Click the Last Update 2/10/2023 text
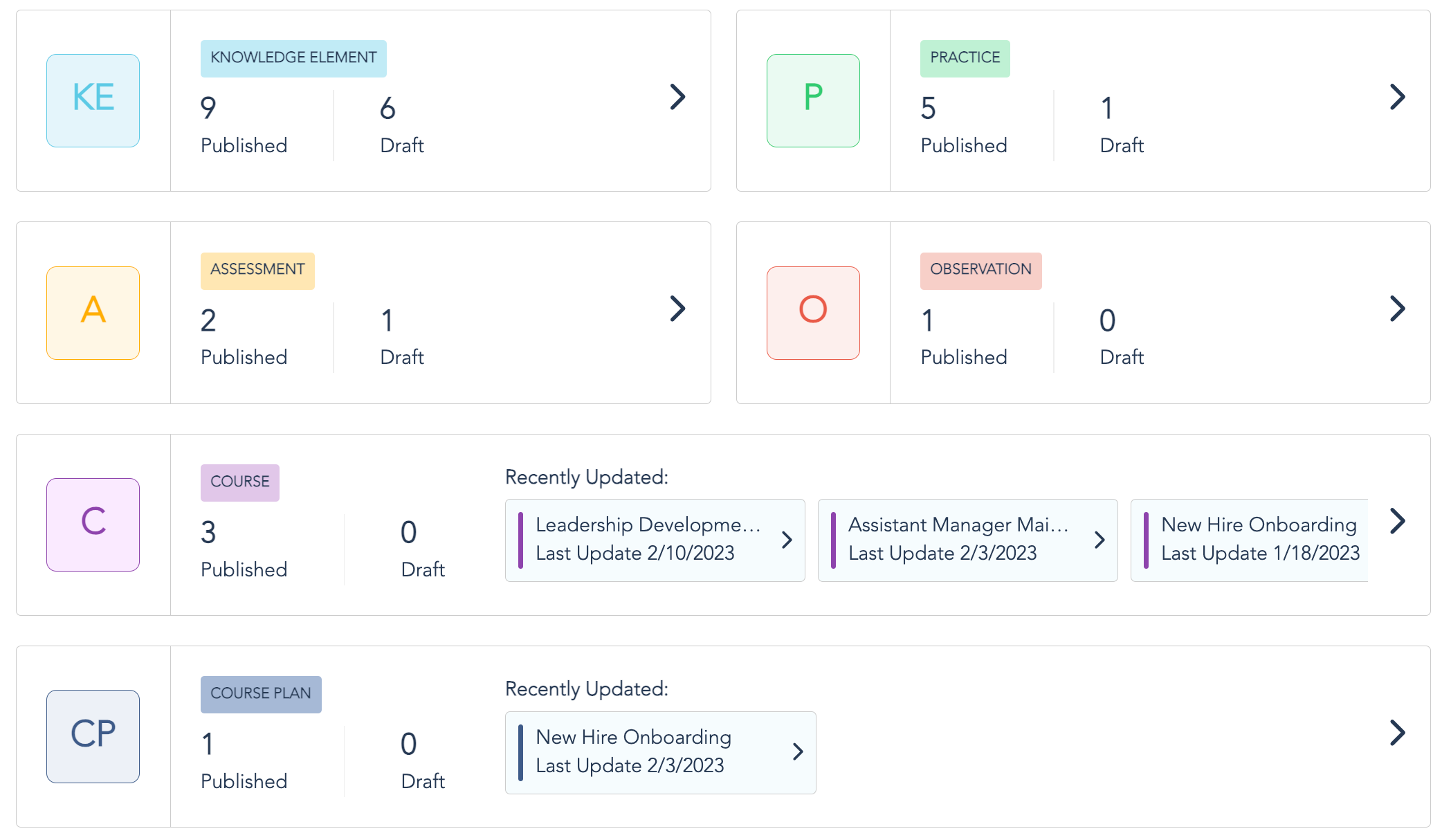The height and width of the screenshot is (840, 1442). click(x=635, y=554)
